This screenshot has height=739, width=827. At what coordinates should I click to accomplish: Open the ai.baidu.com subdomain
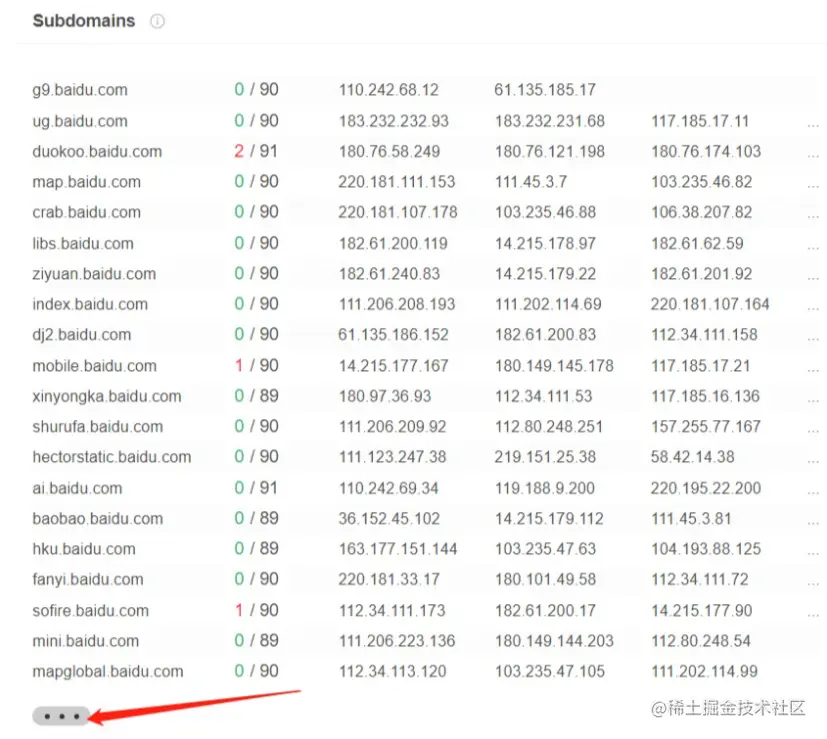[x=77, y=488]
